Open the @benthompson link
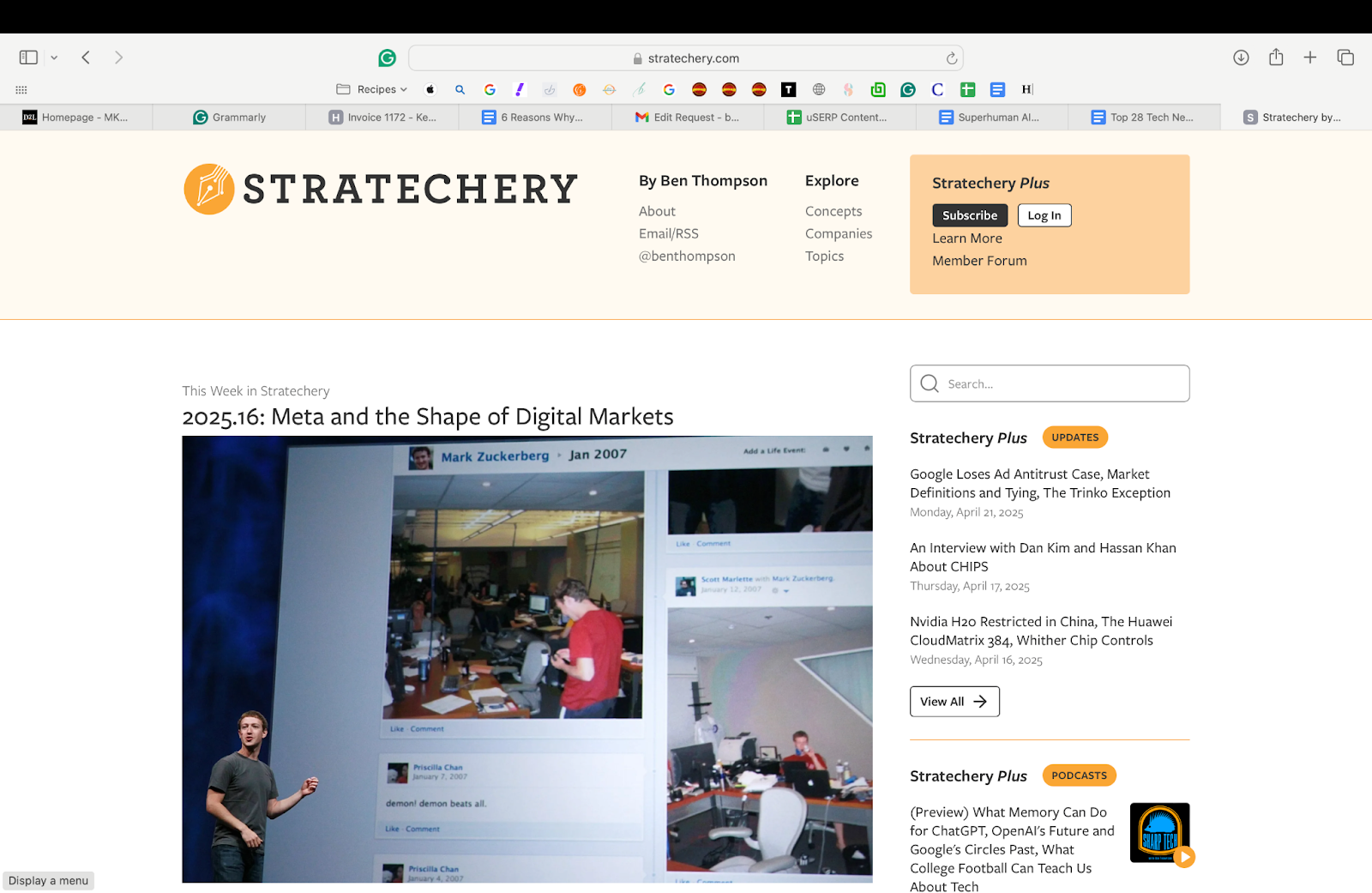 687,256
